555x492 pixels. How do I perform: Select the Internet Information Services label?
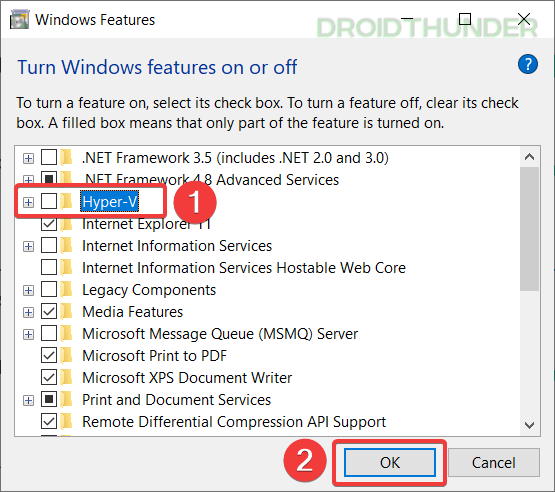(x=177, y=246)
